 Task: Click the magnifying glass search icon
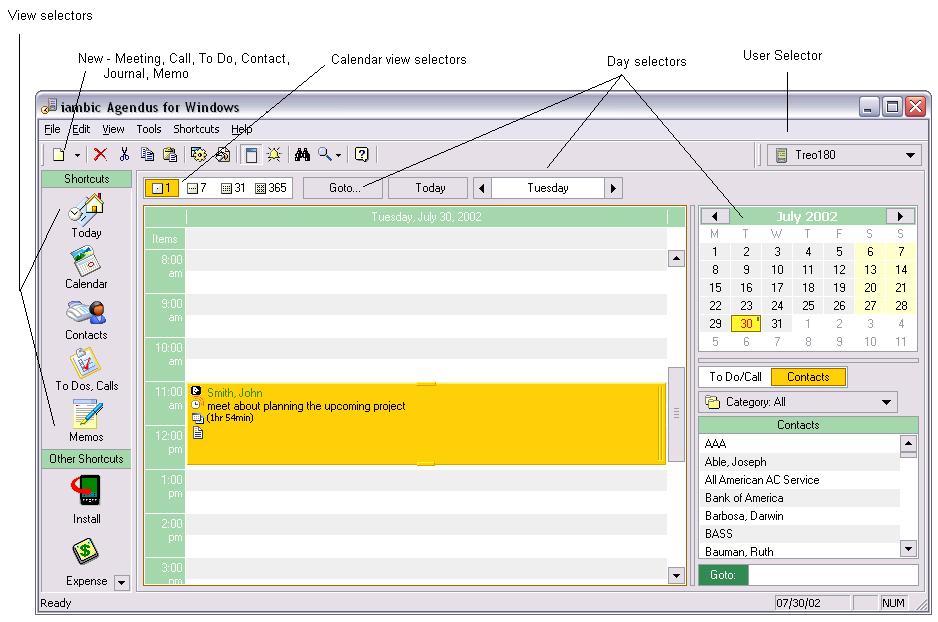325,154
